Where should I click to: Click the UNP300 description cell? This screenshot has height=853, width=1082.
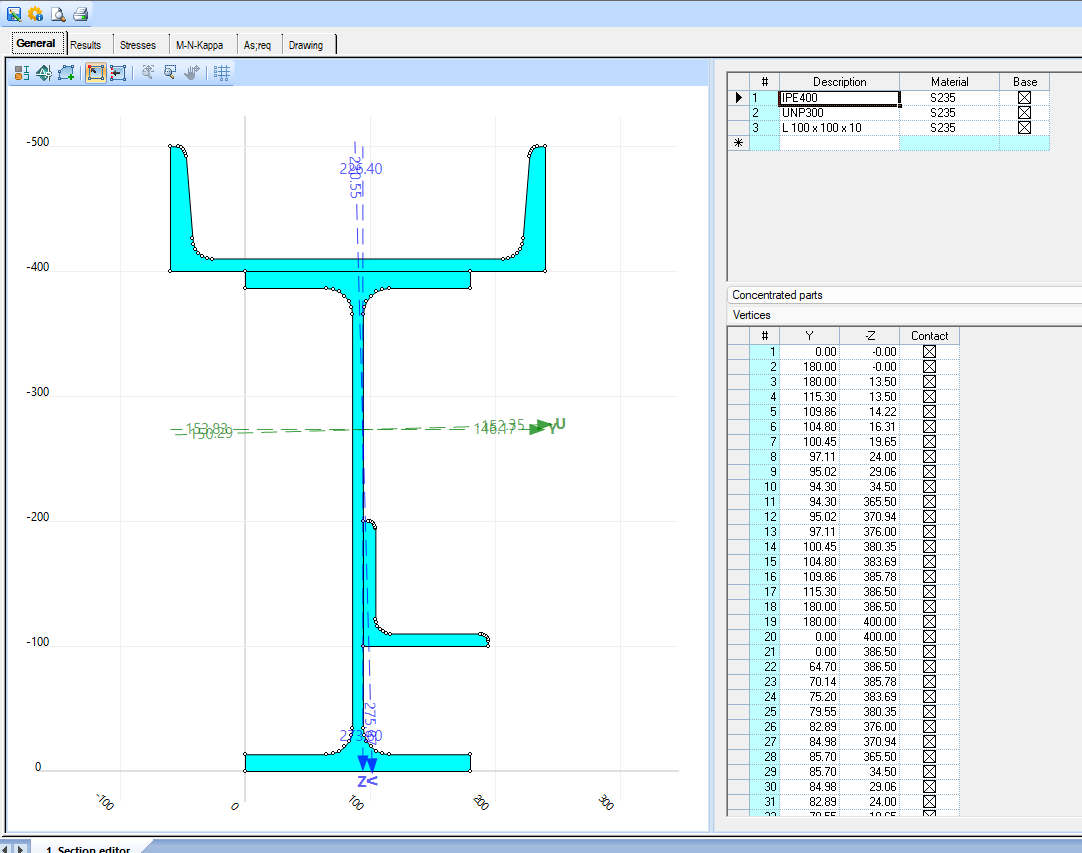[x=839, y=112]
